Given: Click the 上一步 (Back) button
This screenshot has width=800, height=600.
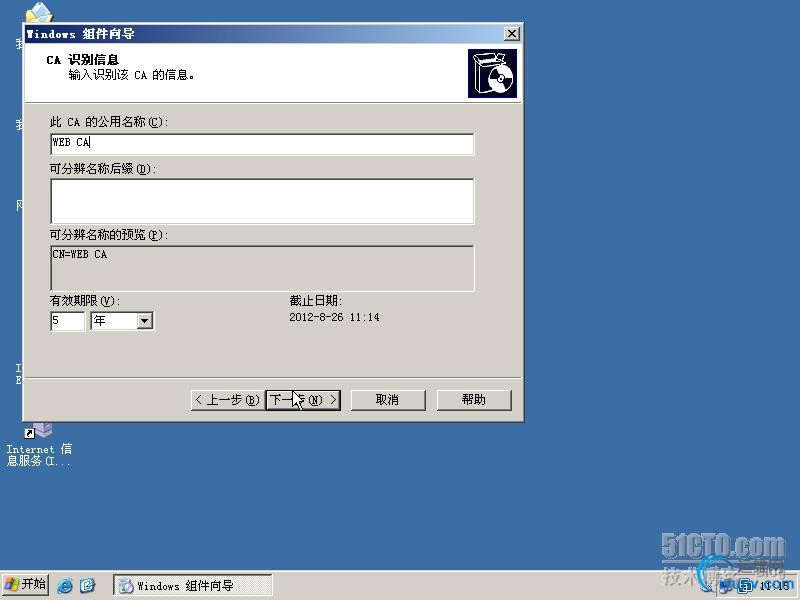Looking at the screenshot, I should click(228, 400).
